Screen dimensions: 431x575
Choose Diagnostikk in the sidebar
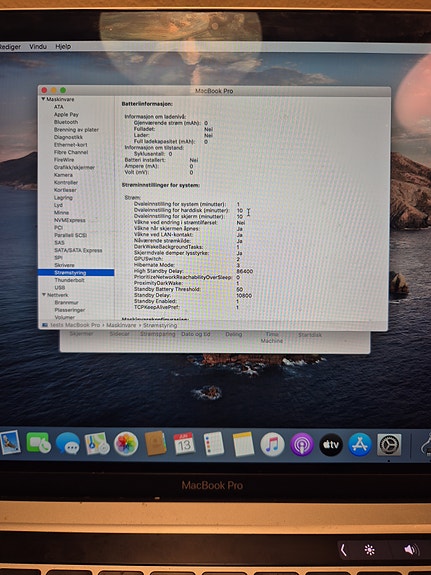tap(68, 137)
